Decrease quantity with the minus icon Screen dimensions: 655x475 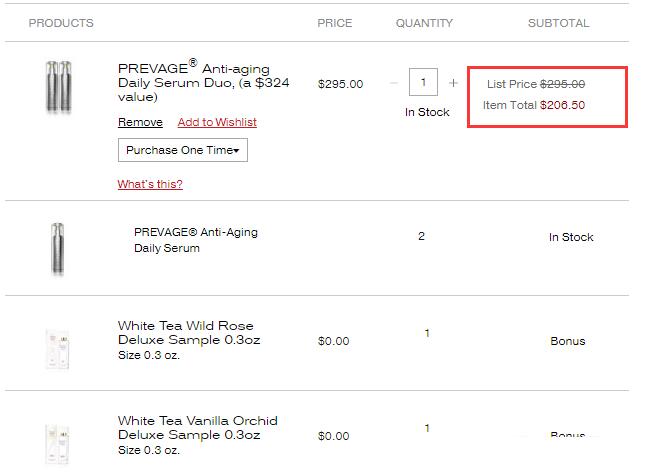pos(394,83)
